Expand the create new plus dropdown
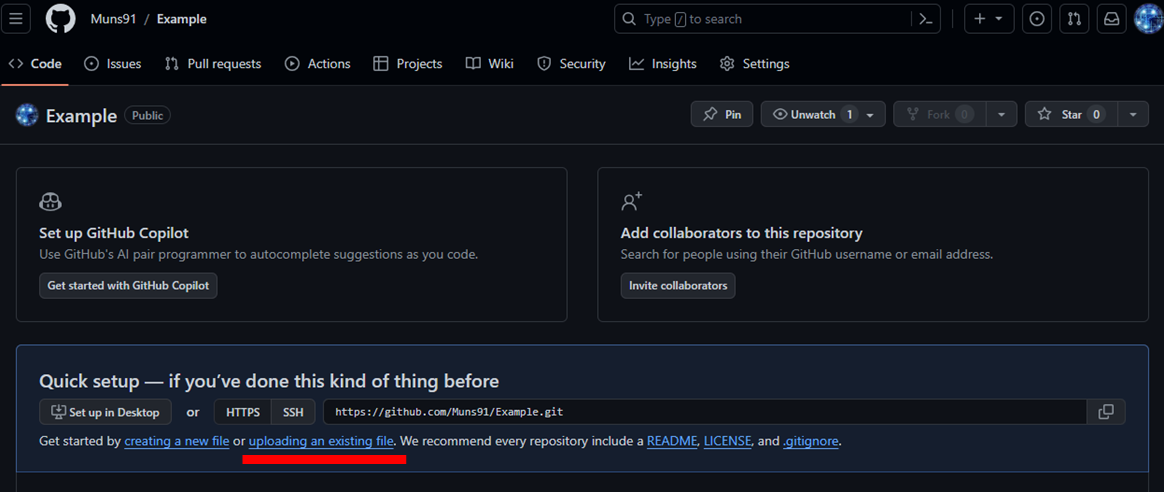This screenshot has height=492, width=1164. (989, 19)
